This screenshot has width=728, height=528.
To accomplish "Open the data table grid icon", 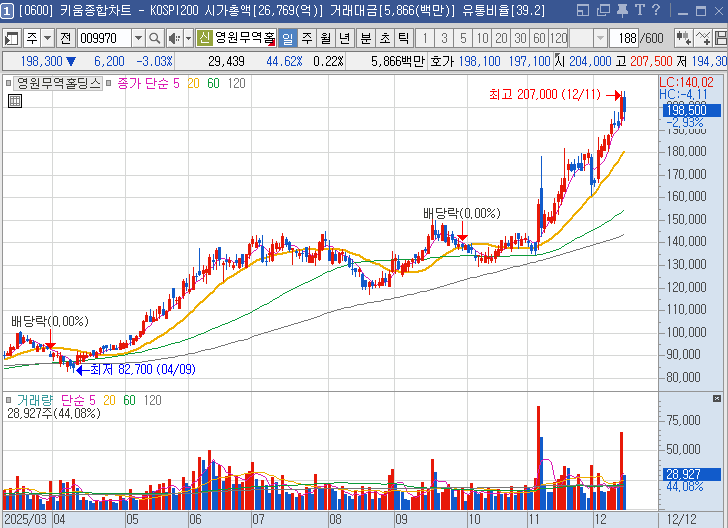I will [15, 100].
